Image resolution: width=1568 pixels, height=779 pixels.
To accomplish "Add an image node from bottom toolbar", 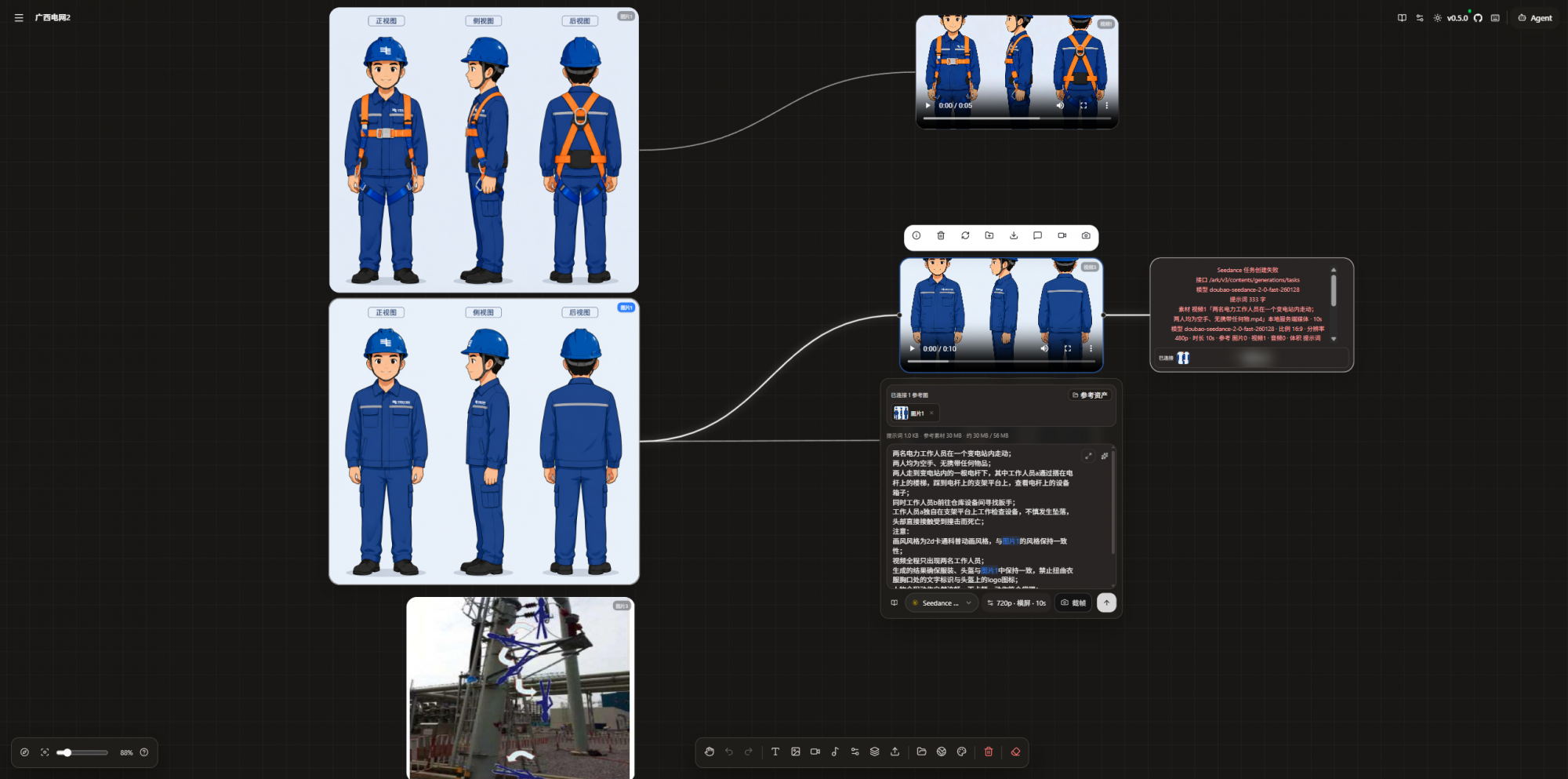I will (x=796, y=752).
